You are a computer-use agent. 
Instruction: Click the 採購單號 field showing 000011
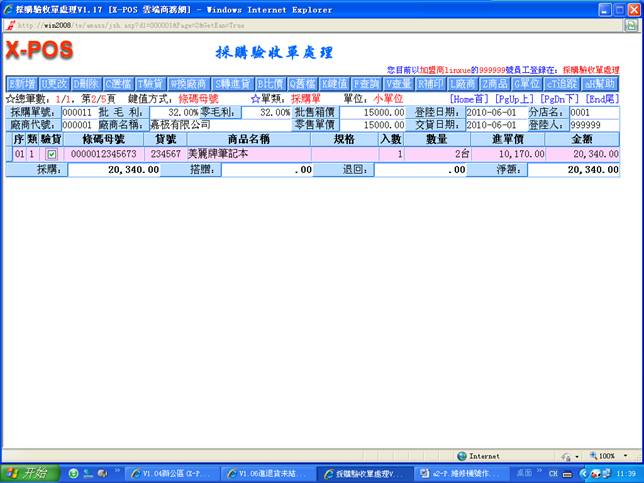(x=77, y=113)
